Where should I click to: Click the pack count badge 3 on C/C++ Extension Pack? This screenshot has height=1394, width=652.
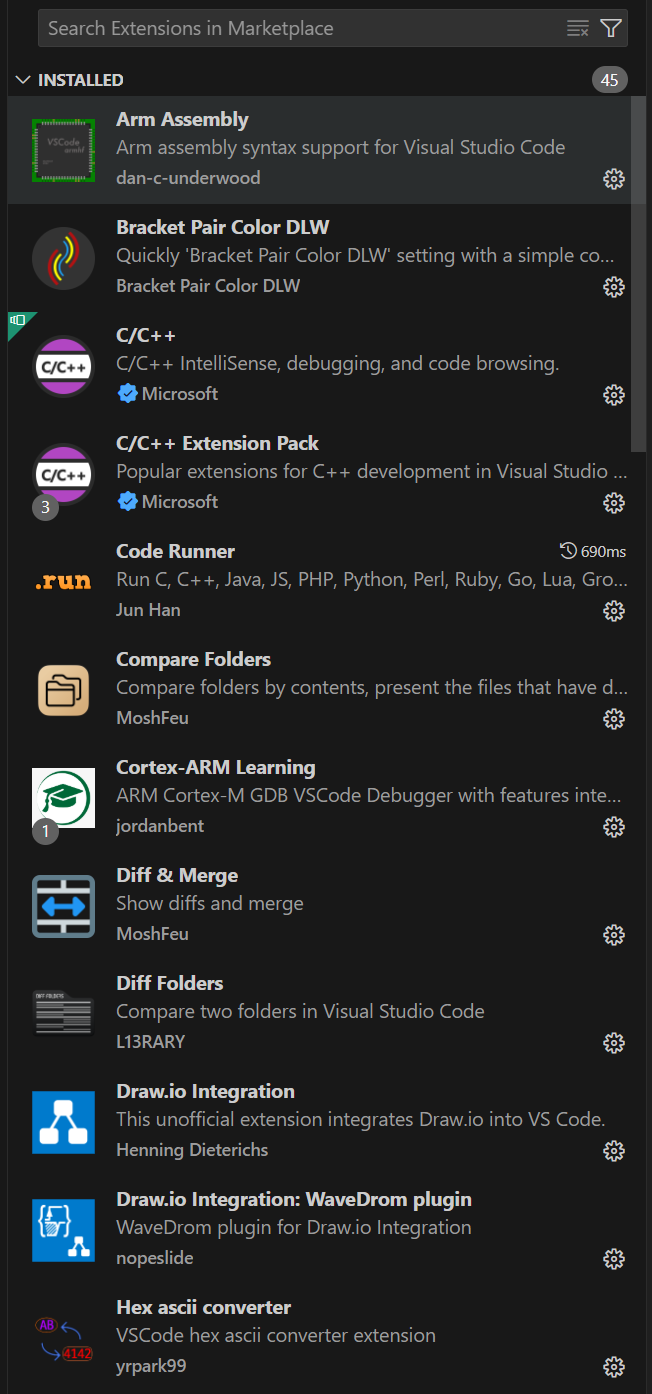[44, 507]
